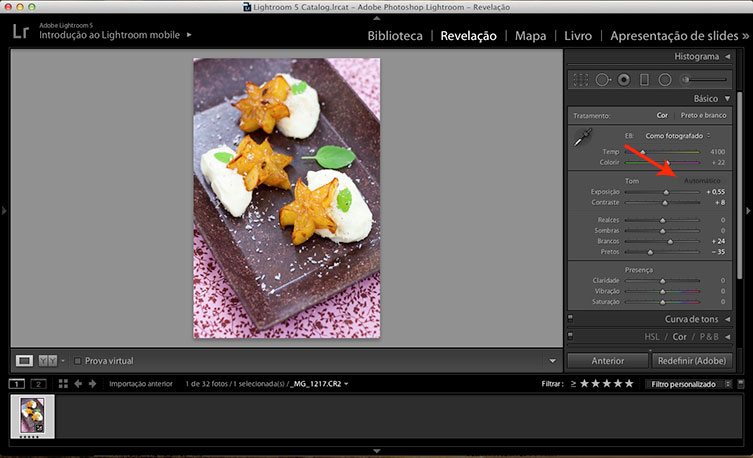Open the white balance 'Como fotografado' dropdown
The width and height of the screenshot is (753, 458).
tap(677, 135)
